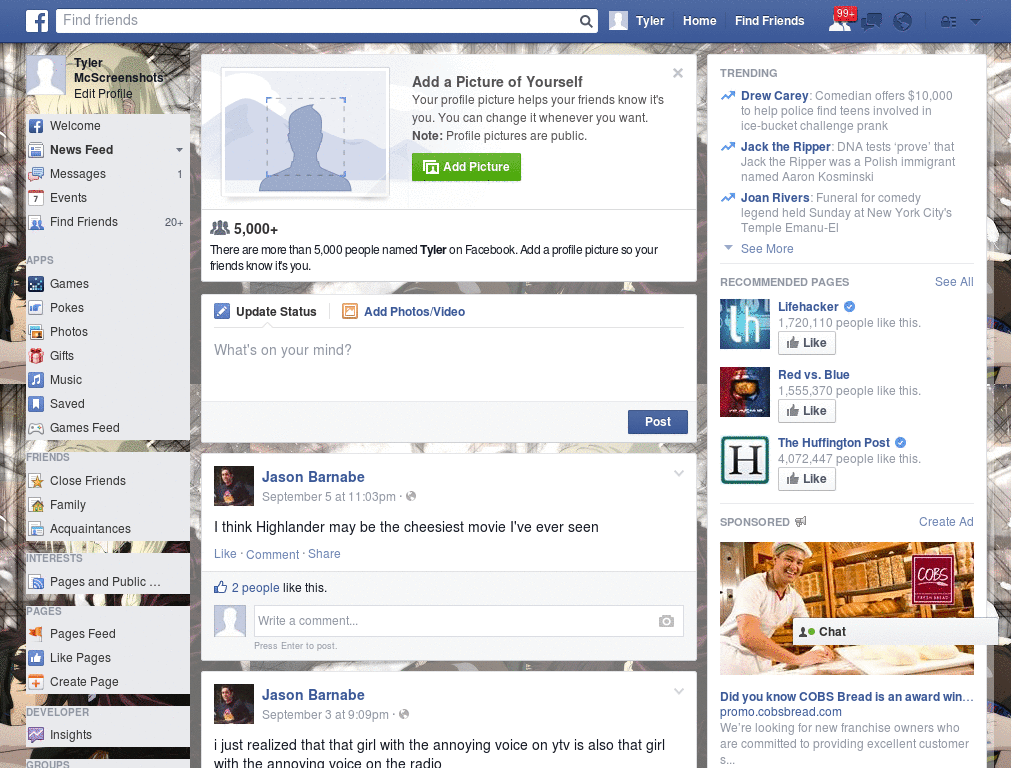Click the What's on your mind field
Viewport: 1024px width, 768px height.
(449, 364)
